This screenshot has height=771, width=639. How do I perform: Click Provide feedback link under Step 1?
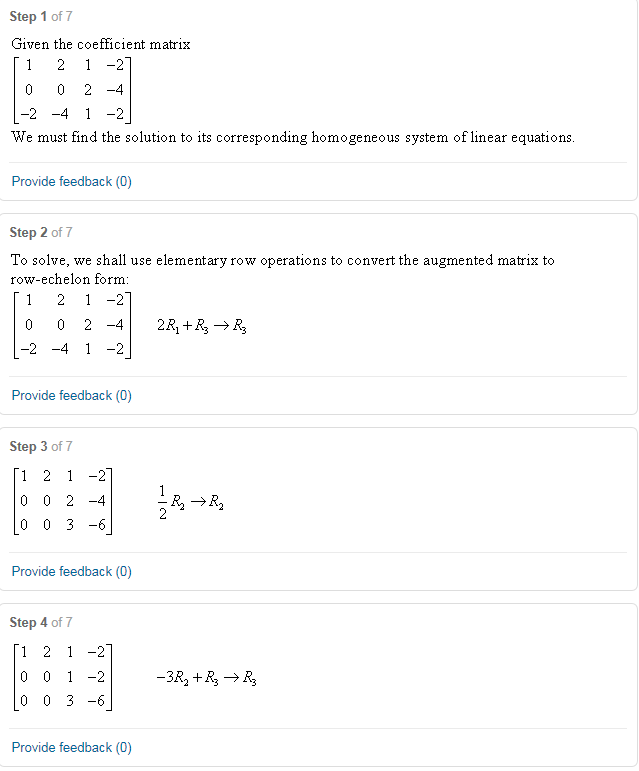coord(71,181)
